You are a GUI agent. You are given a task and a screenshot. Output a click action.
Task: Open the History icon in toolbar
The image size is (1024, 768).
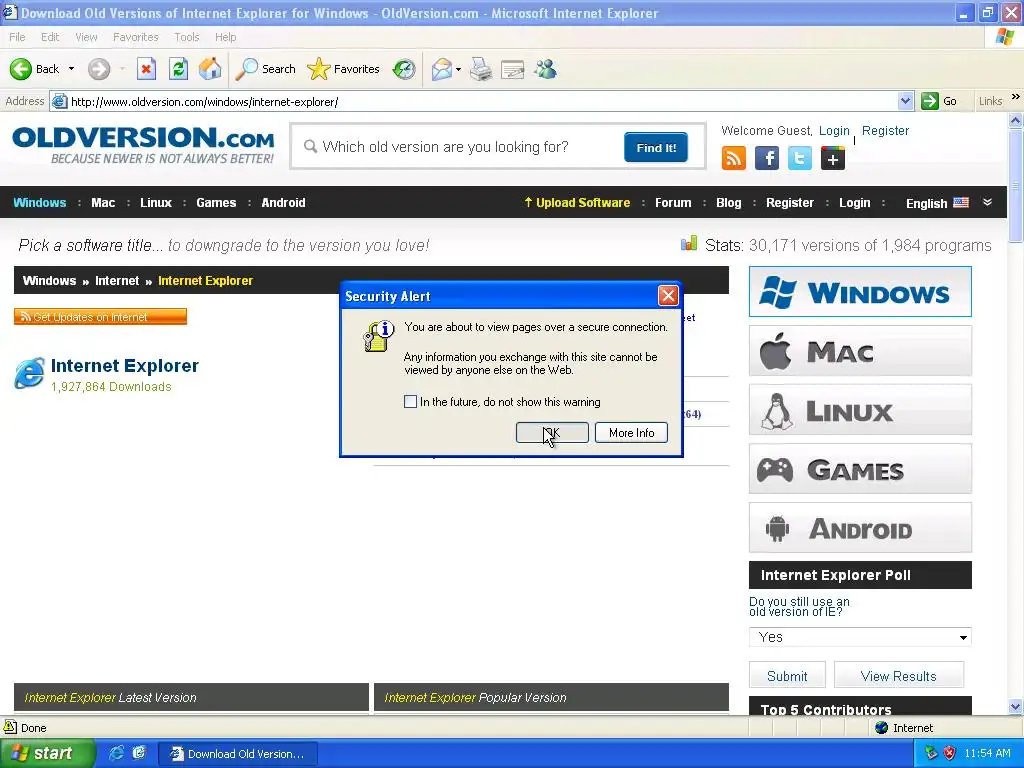tap(404, 69)
